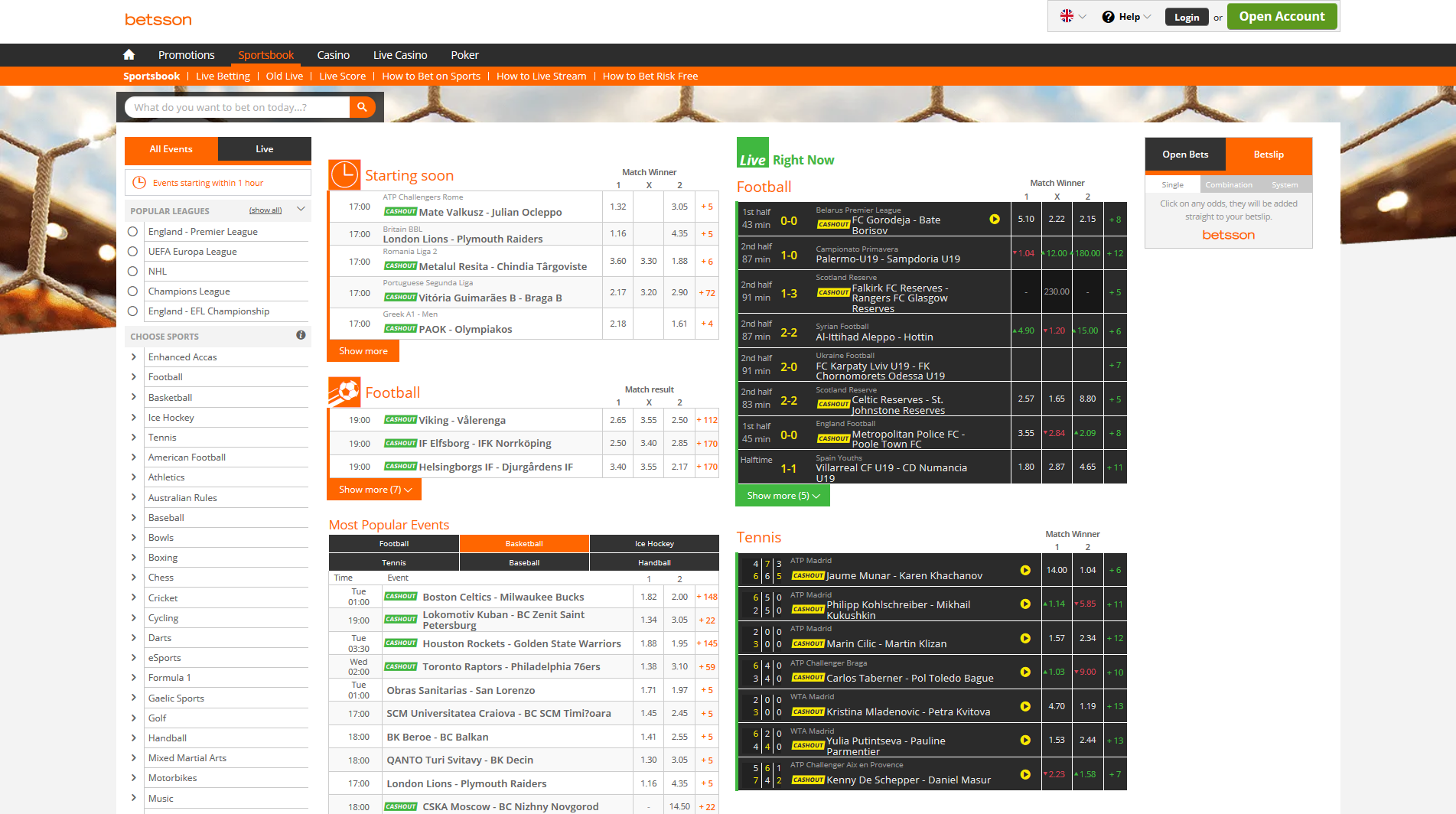
Task: Click the Open Account button
Action: [x=1282, y=17]
